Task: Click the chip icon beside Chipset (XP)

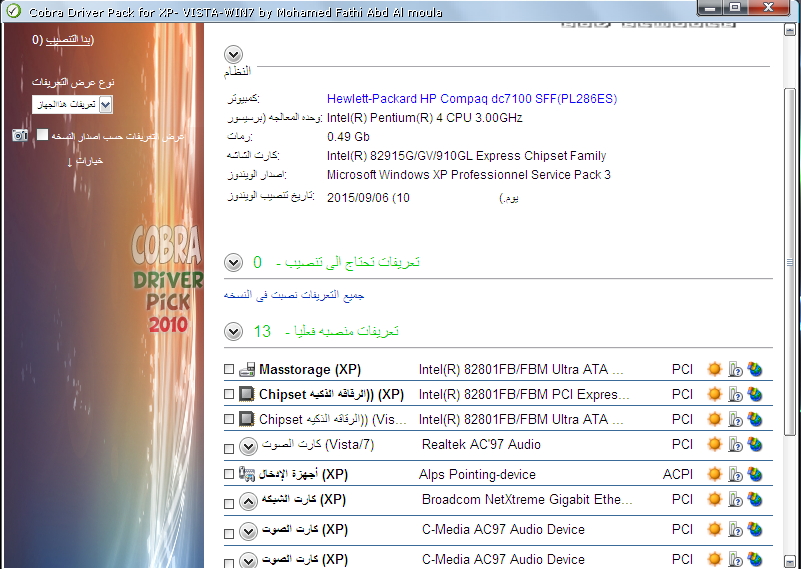Action: tap(247, 394)
